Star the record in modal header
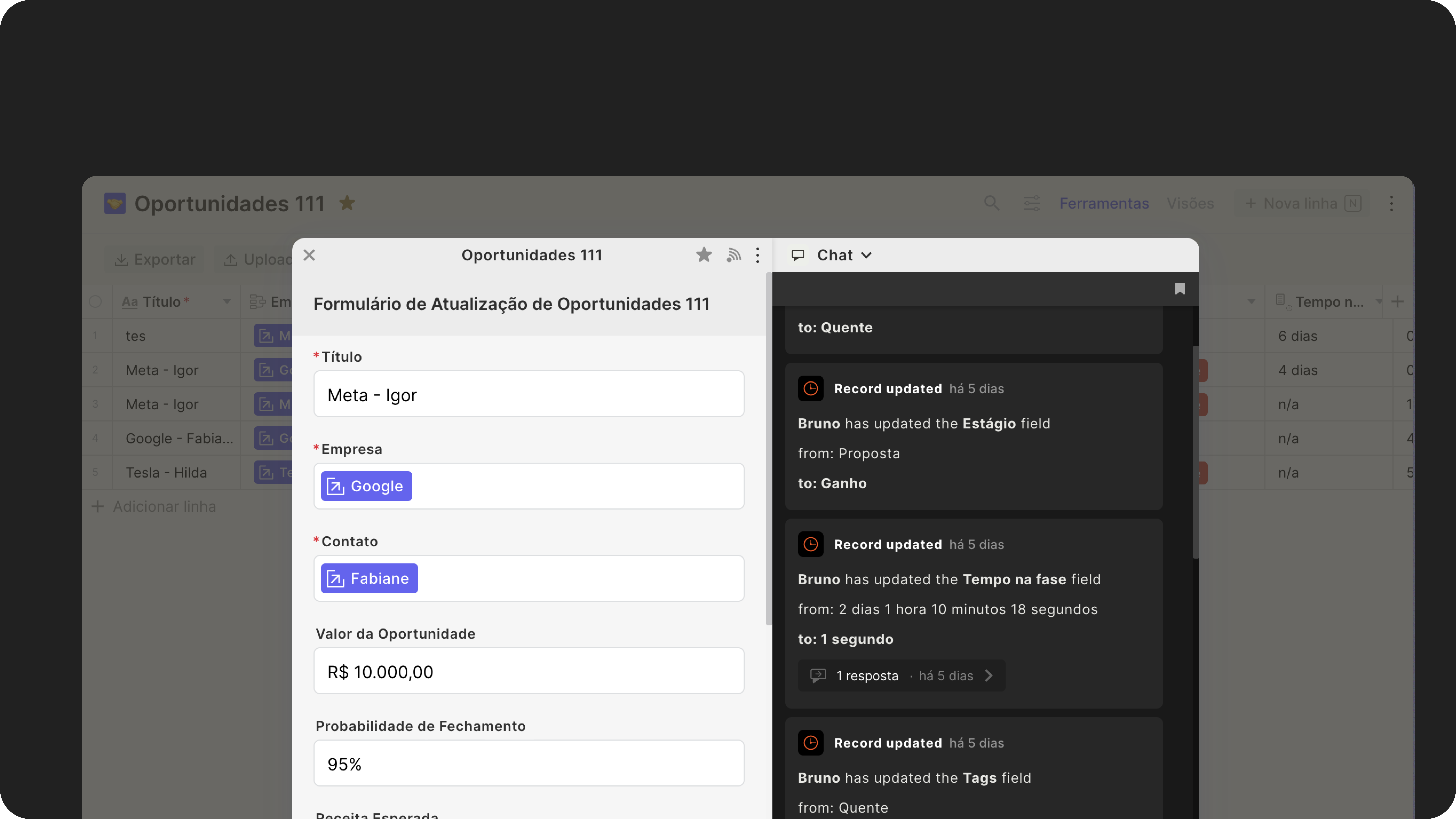The height and width of the screenshot is (819, 1456). [704, 255]
